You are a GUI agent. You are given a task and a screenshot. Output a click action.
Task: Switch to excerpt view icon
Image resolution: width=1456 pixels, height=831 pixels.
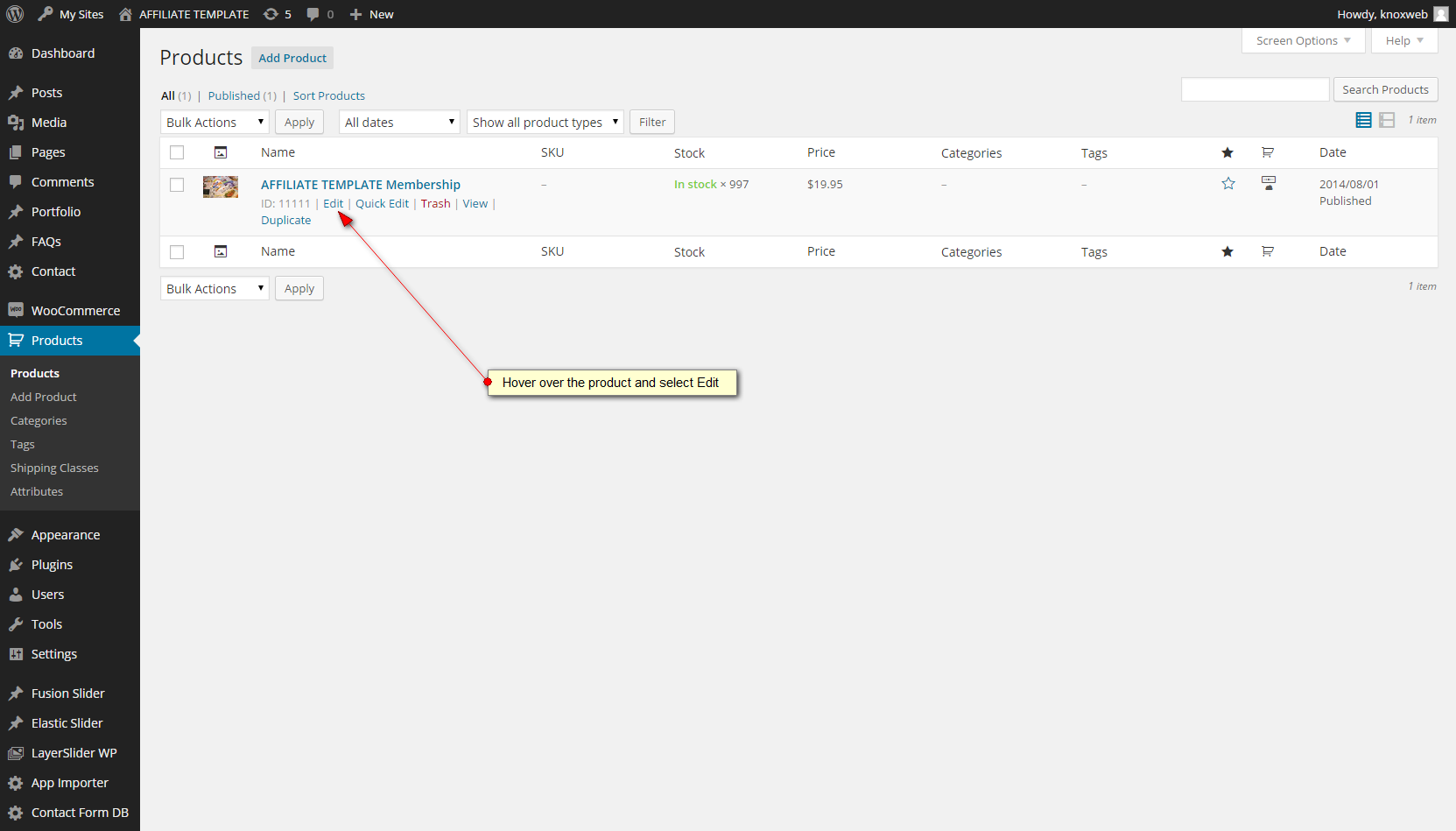[1387, 120]
